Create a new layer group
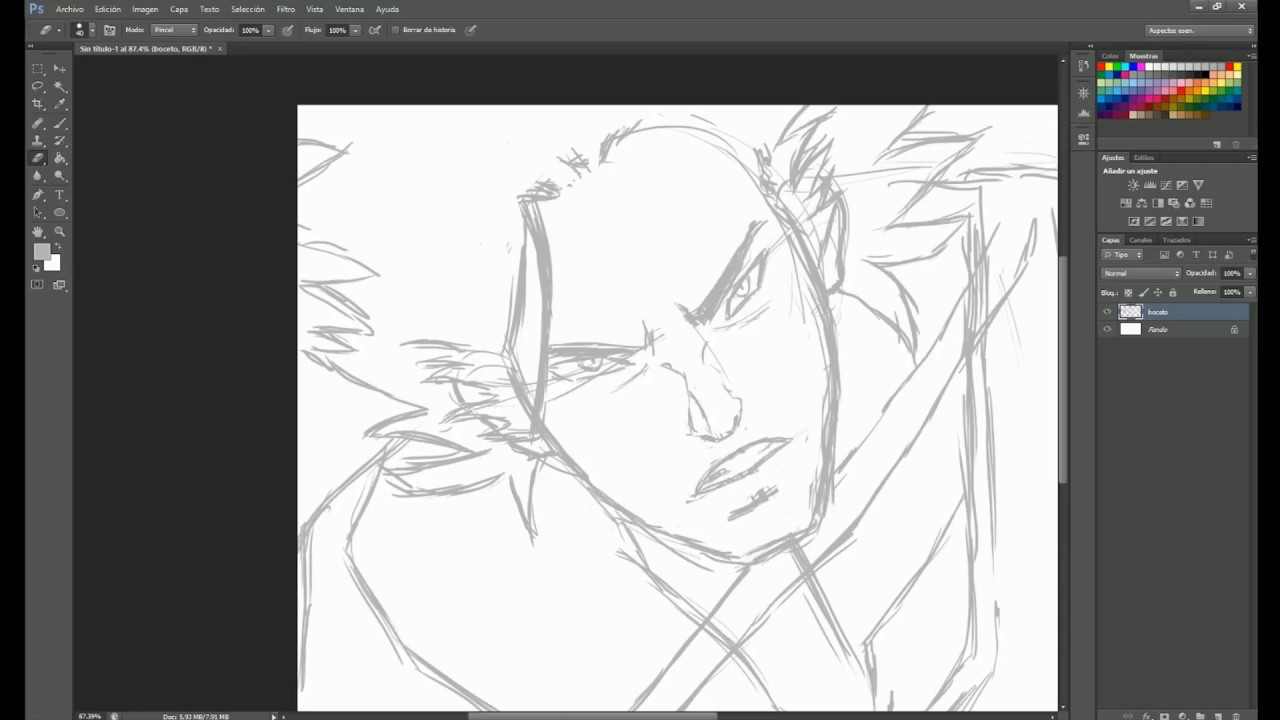The image size is (1280, 720). [1200, 716]
